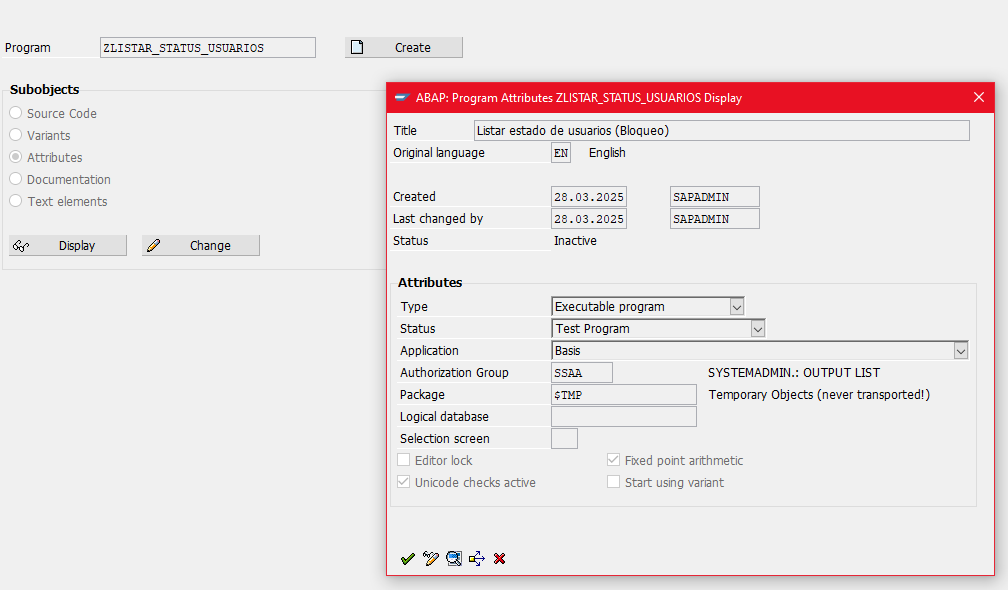Viewport: 1008px width, 590px height.
Task: Toggle Fixed point arithmetic checkbox
Action: click(613, 460)
